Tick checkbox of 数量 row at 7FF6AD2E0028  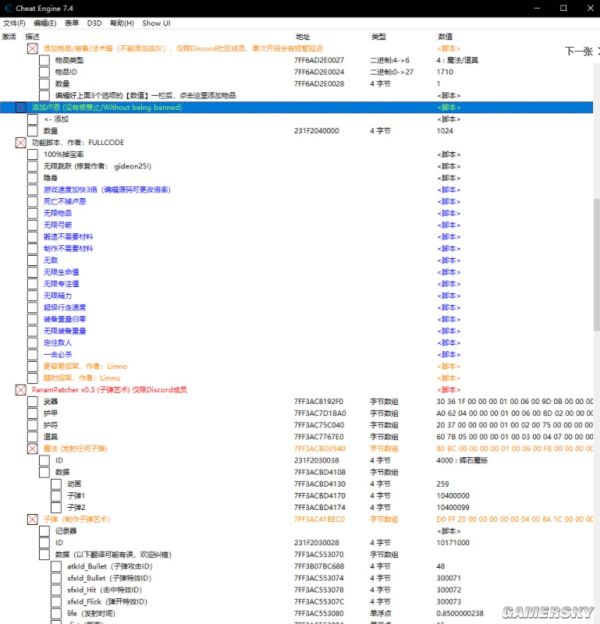coord(45,84)
